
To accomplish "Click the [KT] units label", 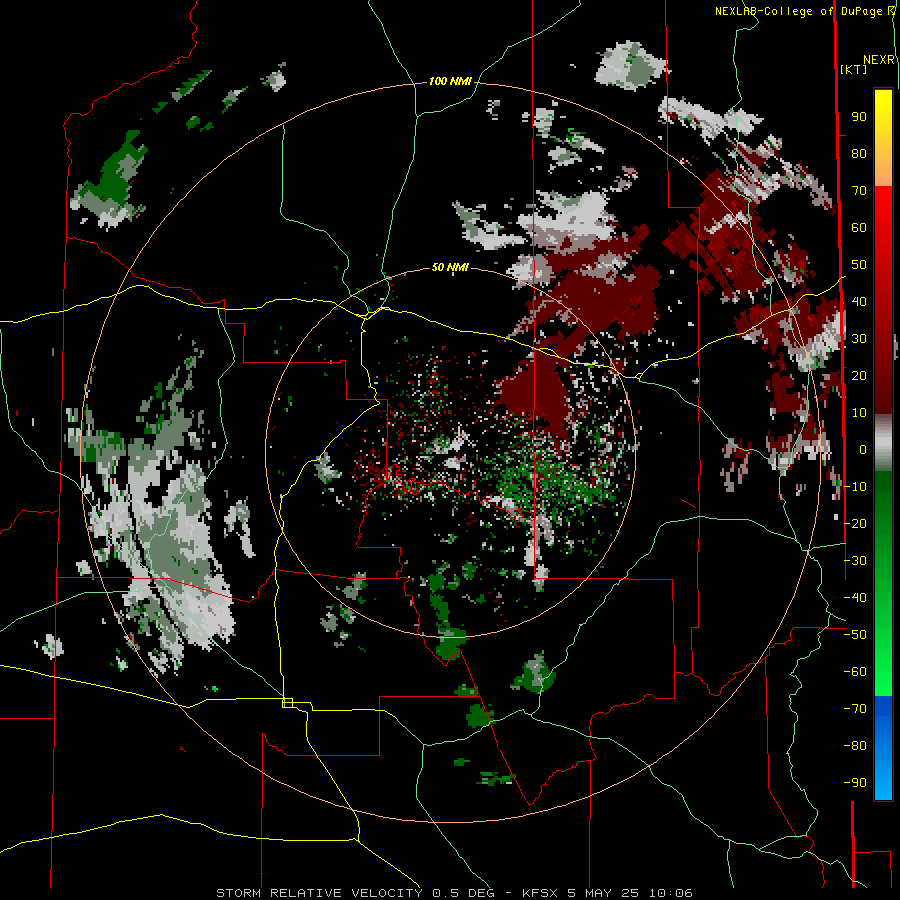I will click(853, 69).
